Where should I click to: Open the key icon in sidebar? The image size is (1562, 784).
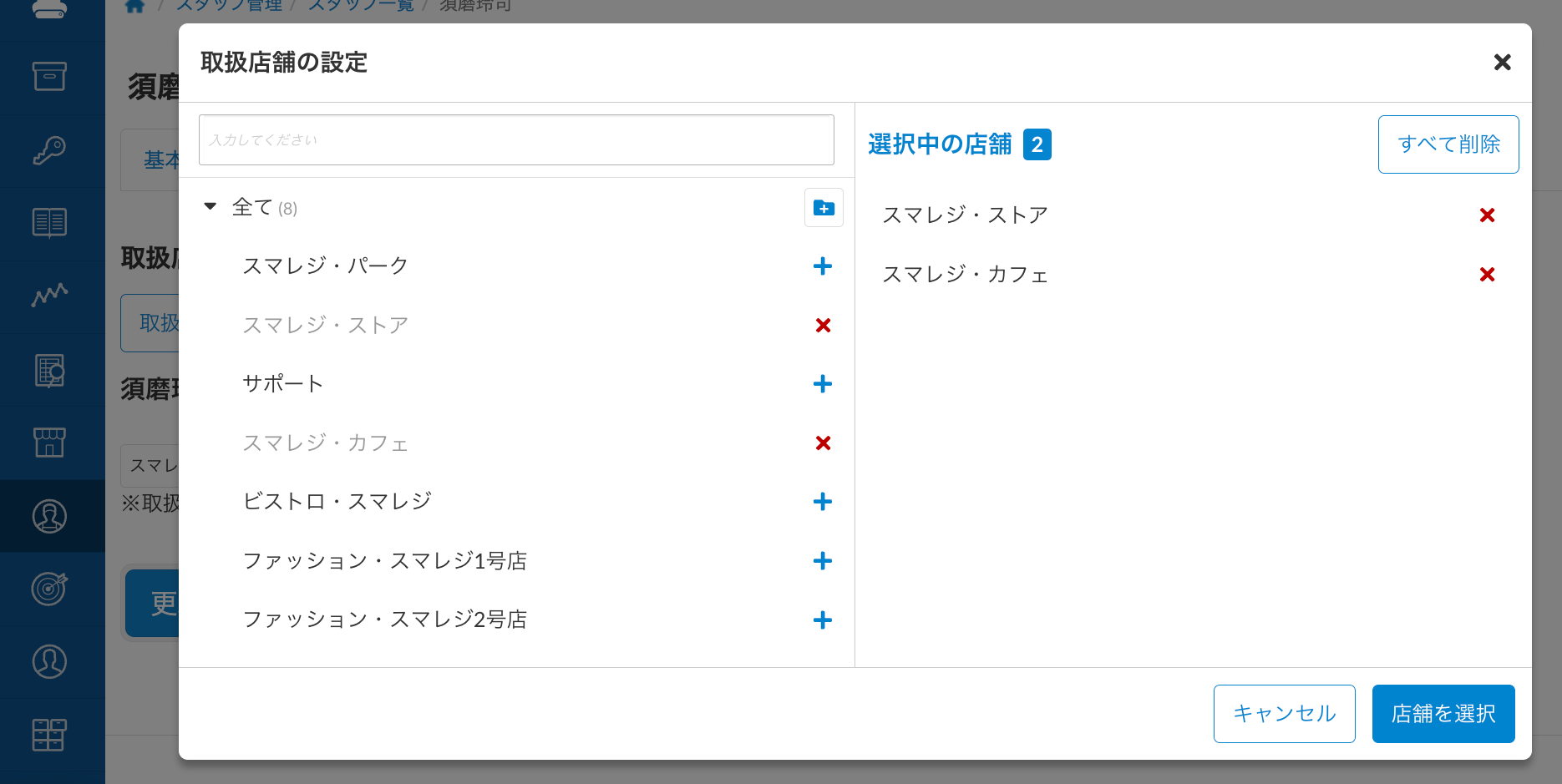[x=49, y=150]
